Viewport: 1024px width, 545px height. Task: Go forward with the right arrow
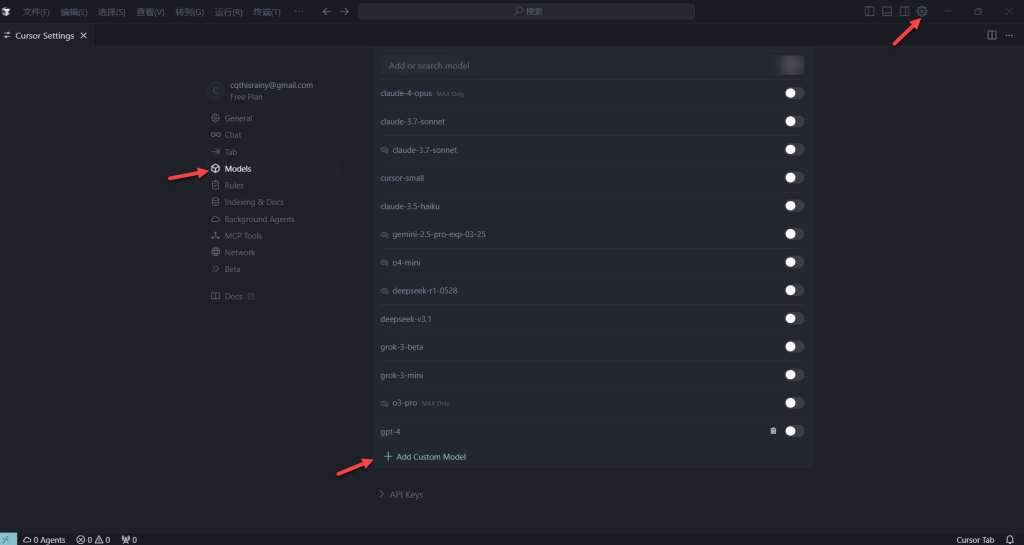click(344, 11)
